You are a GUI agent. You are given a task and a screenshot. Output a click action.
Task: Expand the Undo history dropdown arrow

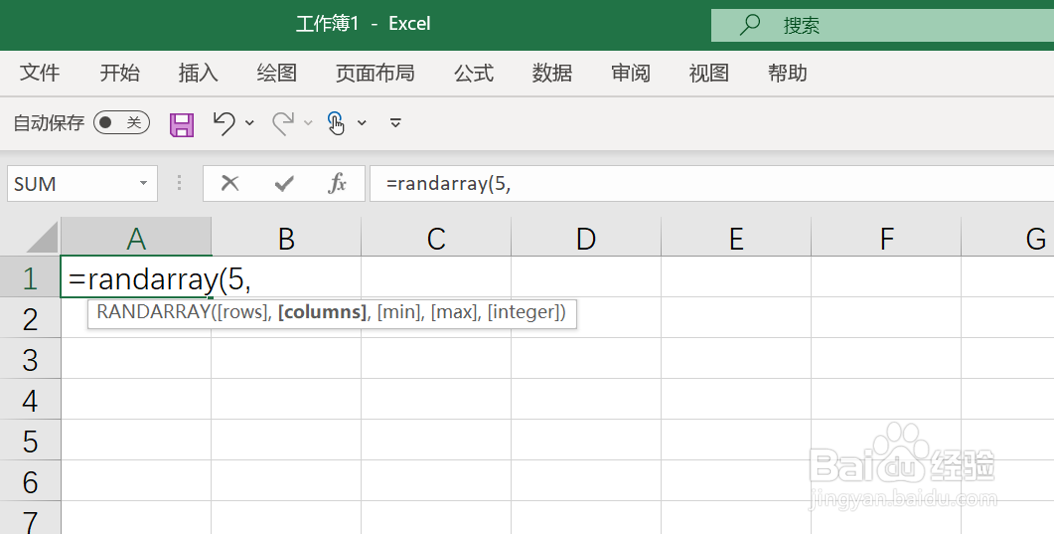point(250,123)
